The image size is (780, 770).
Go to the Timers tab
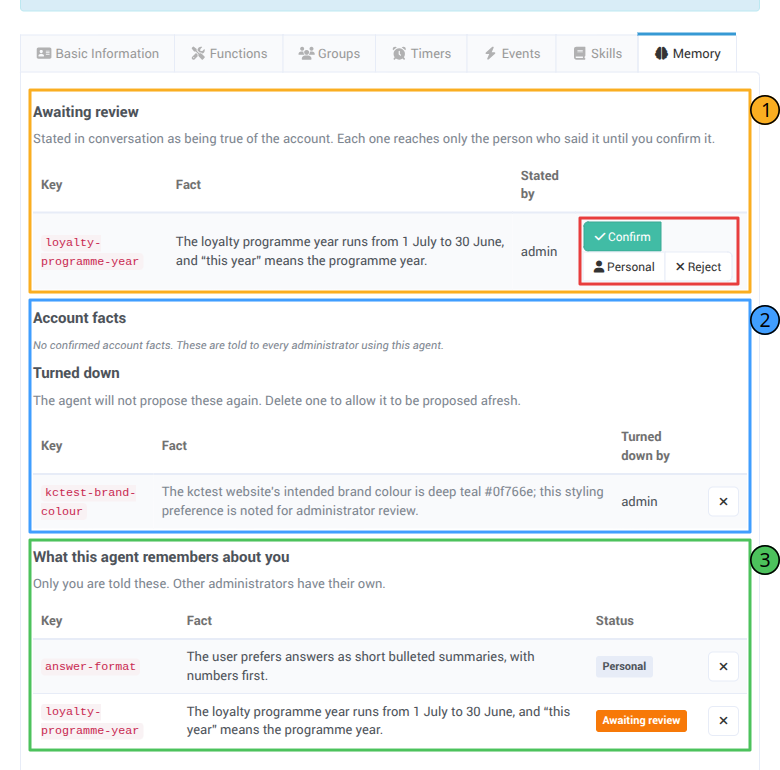pos(421,54)
